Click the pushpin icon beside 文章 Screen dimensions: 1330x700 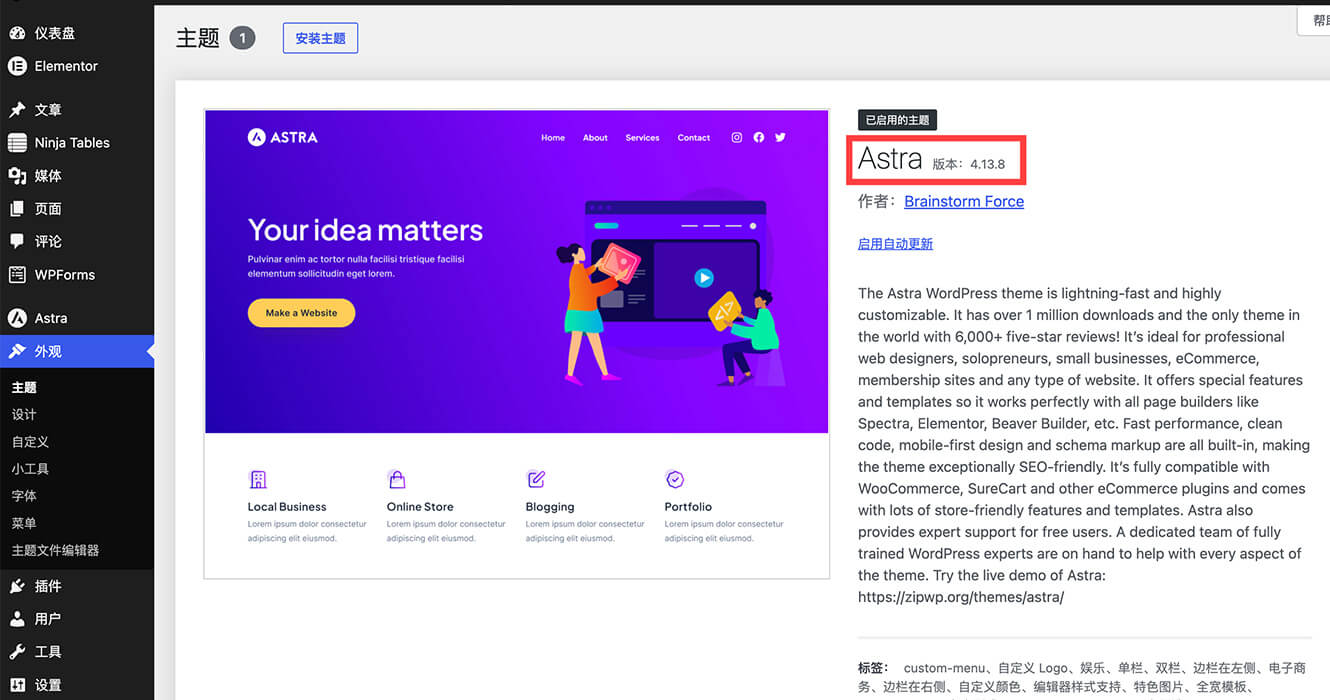(17, 110)
